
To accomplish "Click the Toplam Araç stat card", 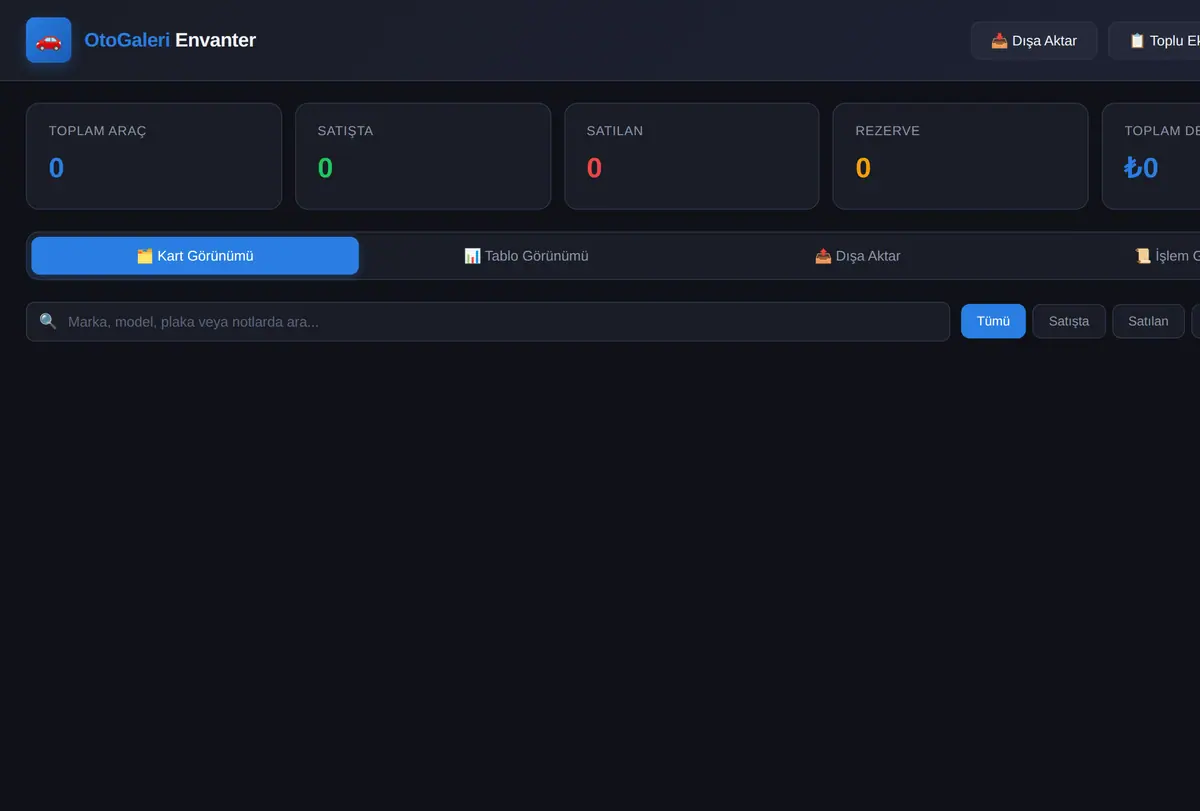I will click(154, 156).
